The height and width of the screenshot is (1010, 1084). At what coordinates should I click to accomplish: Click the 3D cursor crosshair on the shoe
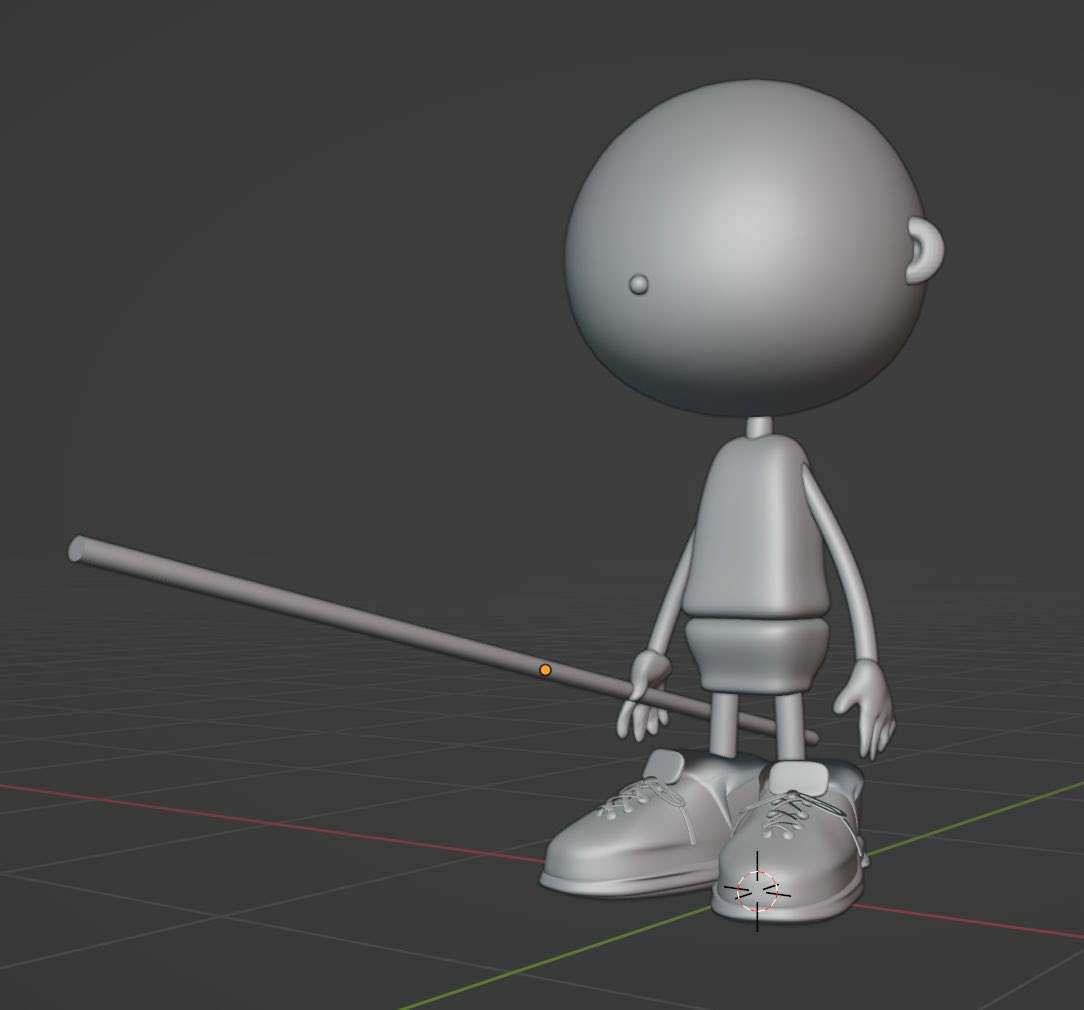click(757, 891)
